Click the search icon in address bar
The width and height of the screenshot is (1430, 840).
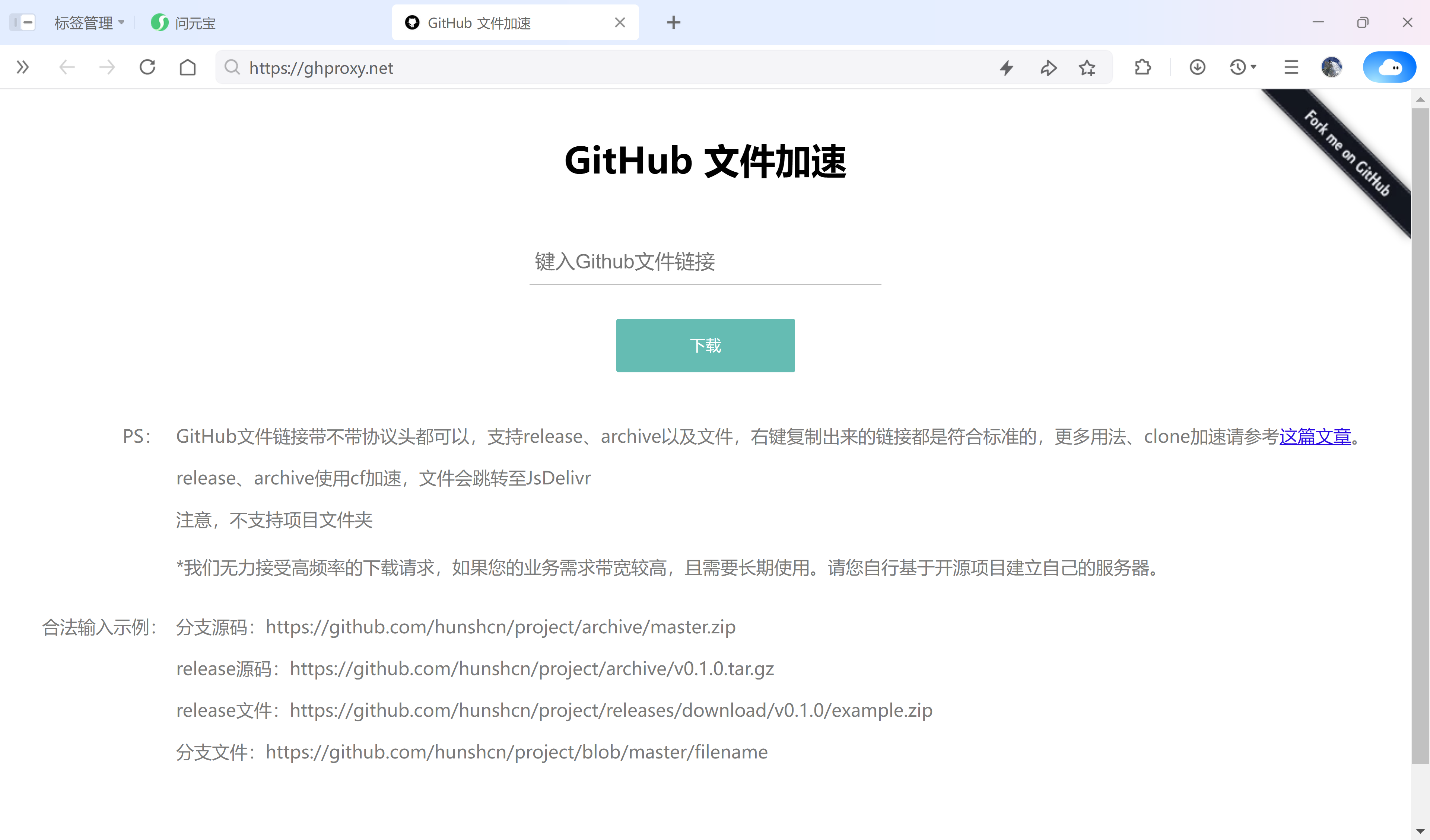coord(232,67)
